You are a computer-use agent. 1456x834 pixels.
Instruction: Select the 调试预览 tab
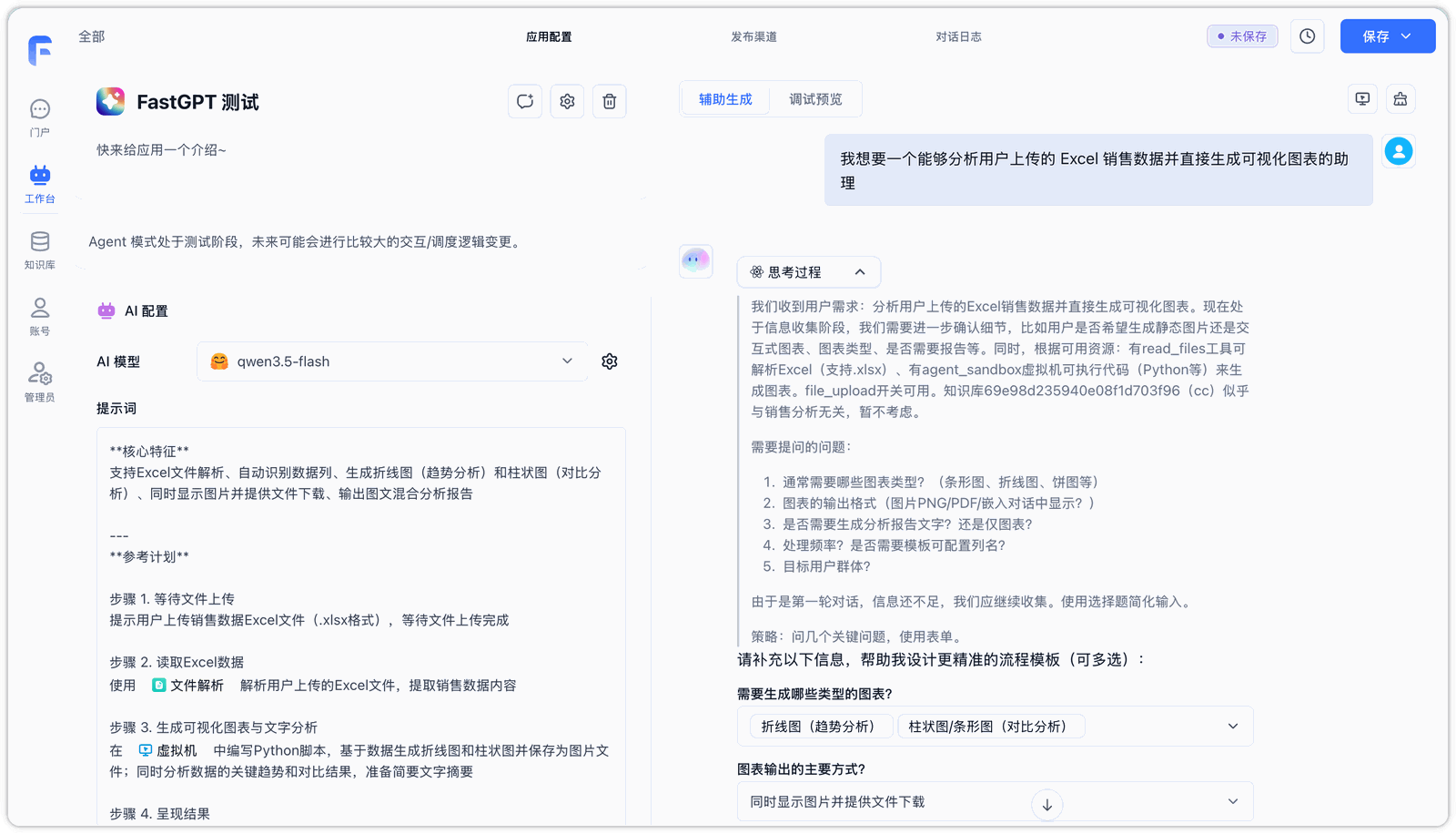pyautogui.click(x=815, y=99)
